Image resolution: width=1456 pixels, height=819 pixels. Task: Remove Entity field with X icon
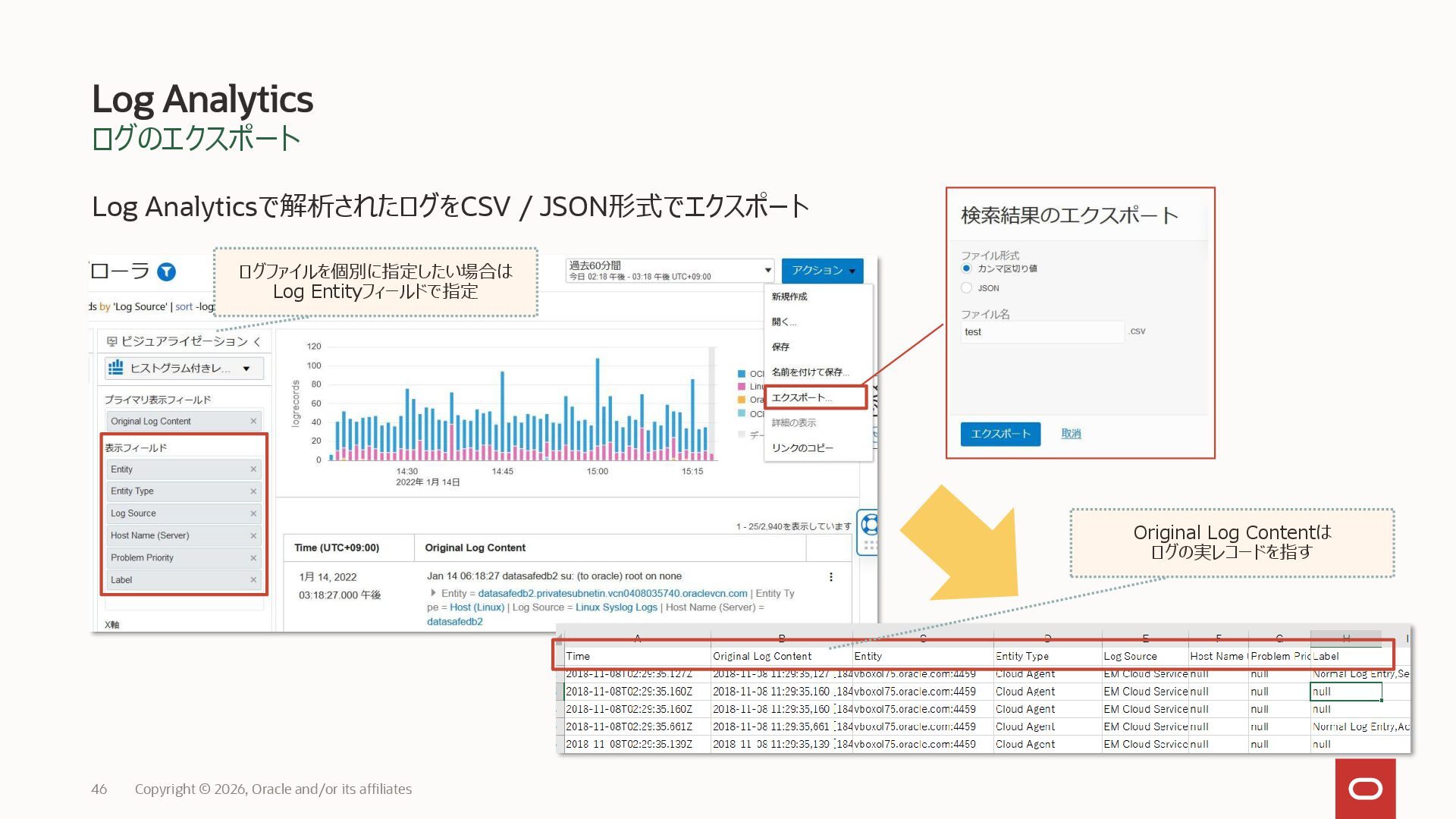[253, 469]
